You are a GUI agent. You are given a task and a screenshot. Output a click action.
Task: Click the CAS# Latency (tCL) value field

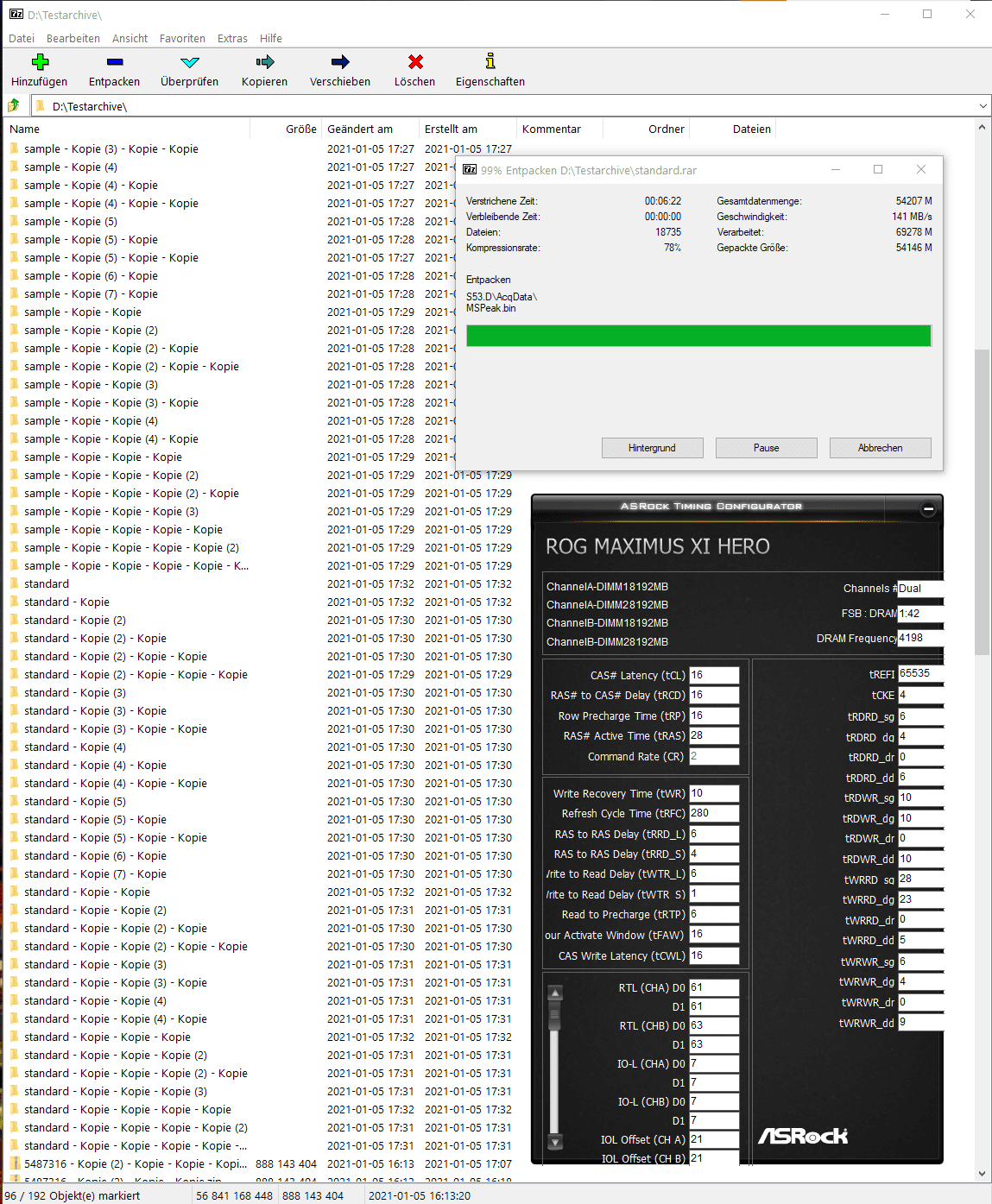714,675
